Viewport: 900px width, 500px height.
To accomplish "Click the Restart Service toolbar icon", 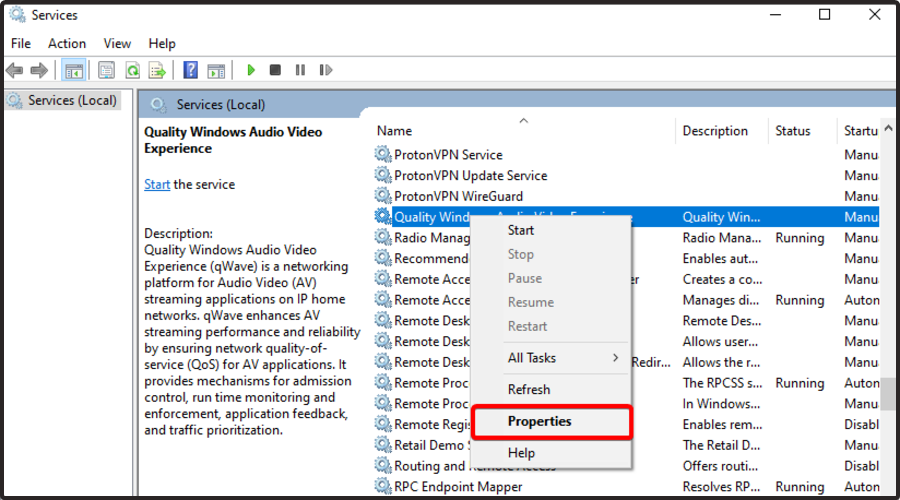I will [x=325, y=70].
